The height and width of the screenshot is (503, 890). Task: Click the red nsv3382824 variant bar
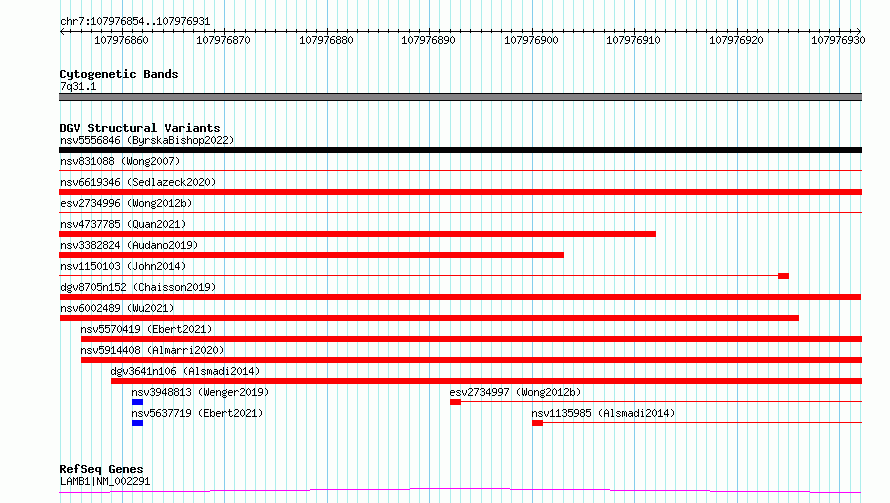tap(311, 255)
